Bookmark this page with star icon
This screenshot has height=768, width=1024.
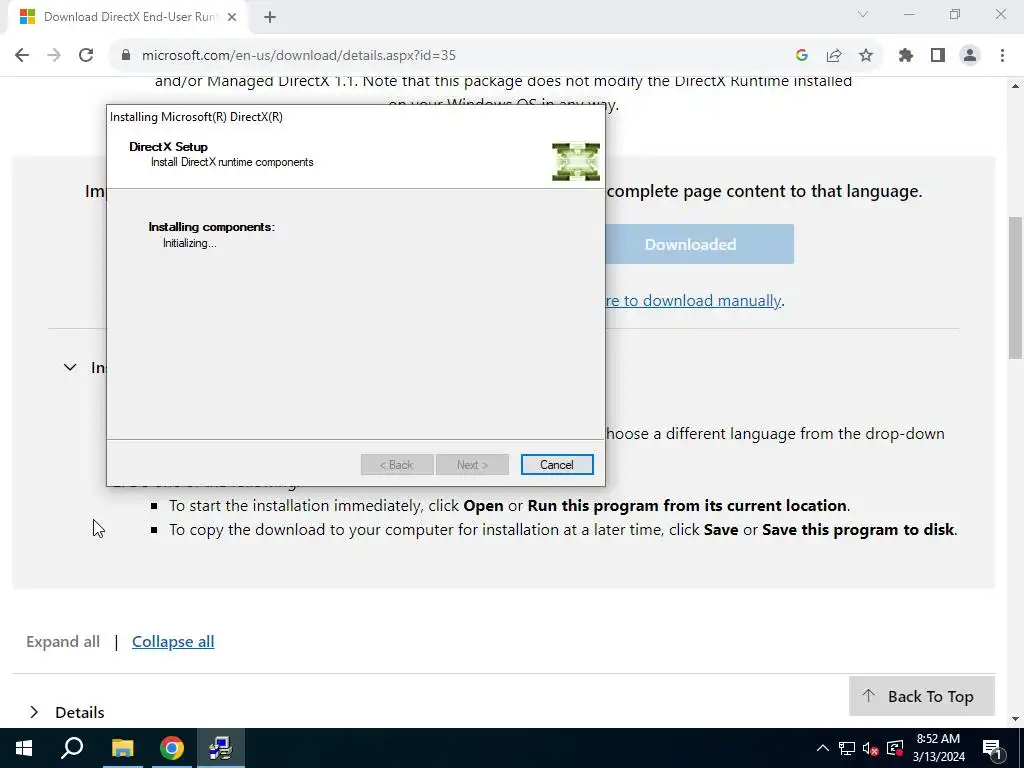pyautogui.click(x=866, y=56)
